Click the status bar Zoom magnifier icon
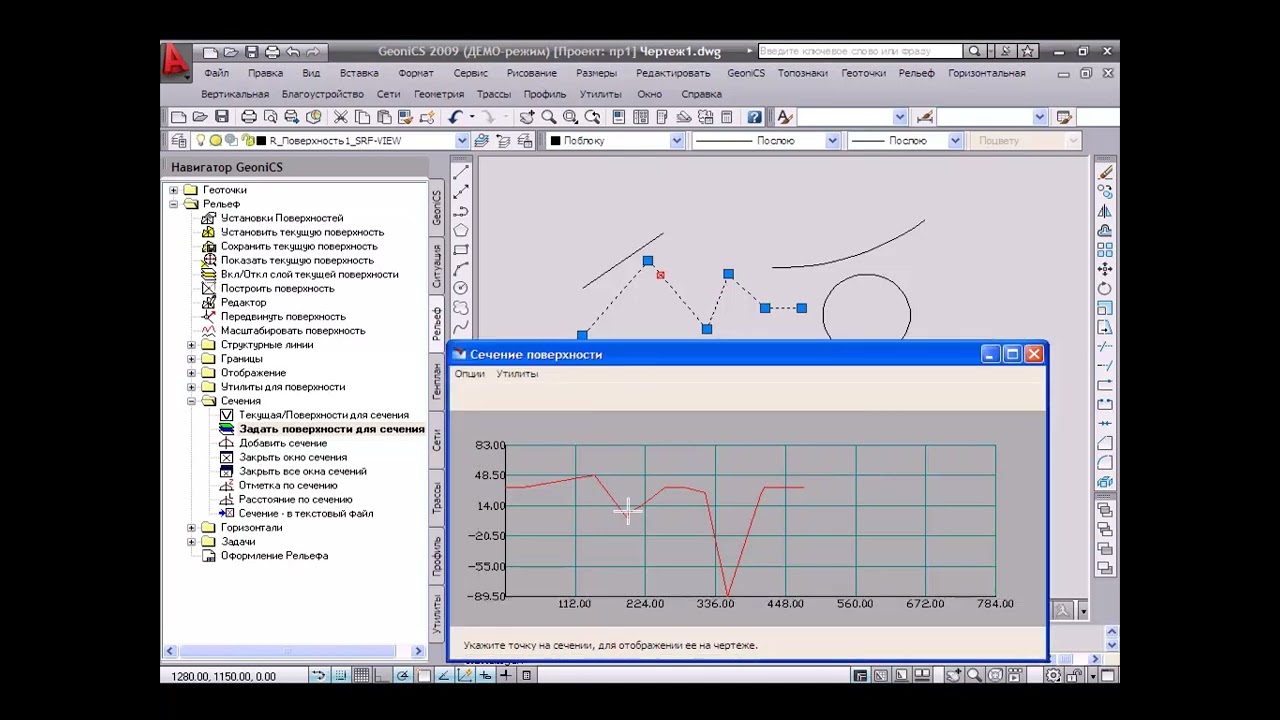This screenshot has height=720, width=1280. [x=974, y=675]
